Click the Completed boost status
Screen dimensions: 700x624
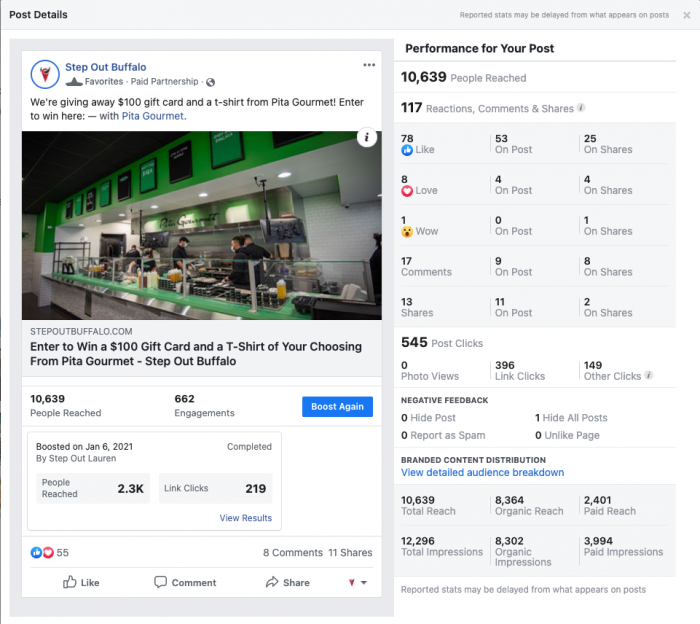249,446
